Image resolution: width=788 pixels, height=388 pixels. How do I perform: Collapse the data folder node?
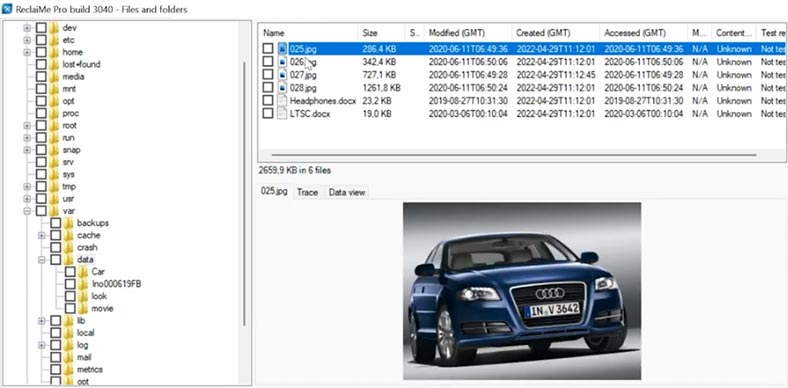pyautogui.click(x=42, y=259)
